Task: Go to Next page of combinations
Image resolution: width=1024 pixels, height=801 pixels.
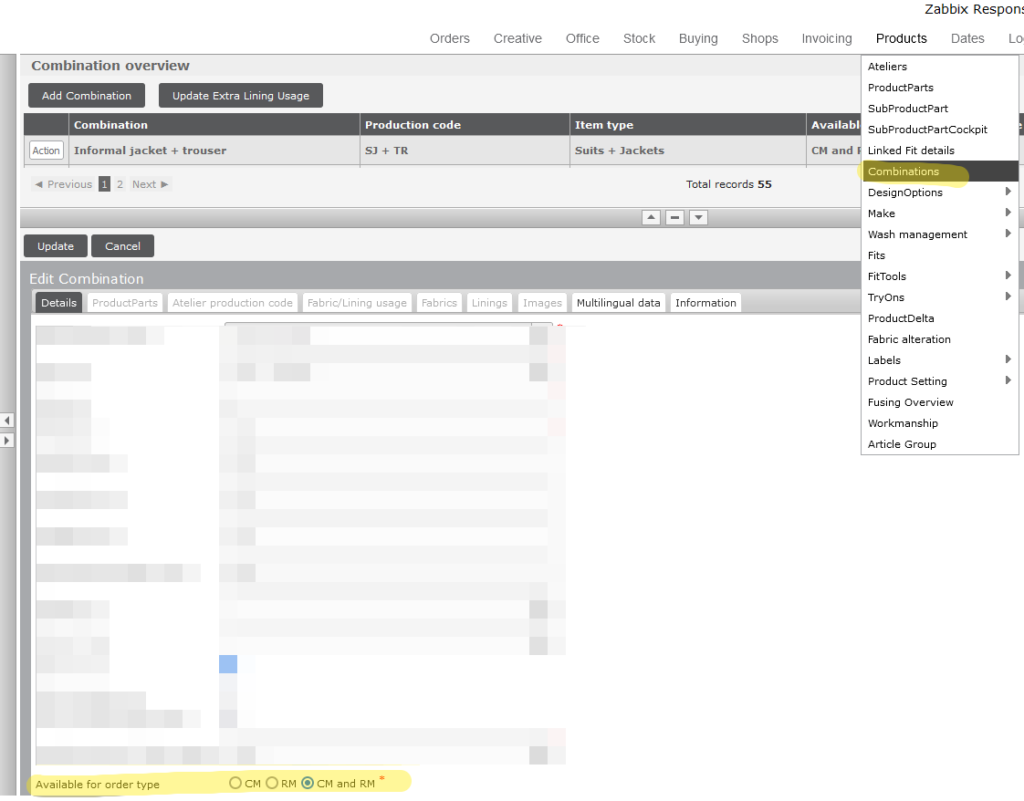Action: [x=150, y=184]
